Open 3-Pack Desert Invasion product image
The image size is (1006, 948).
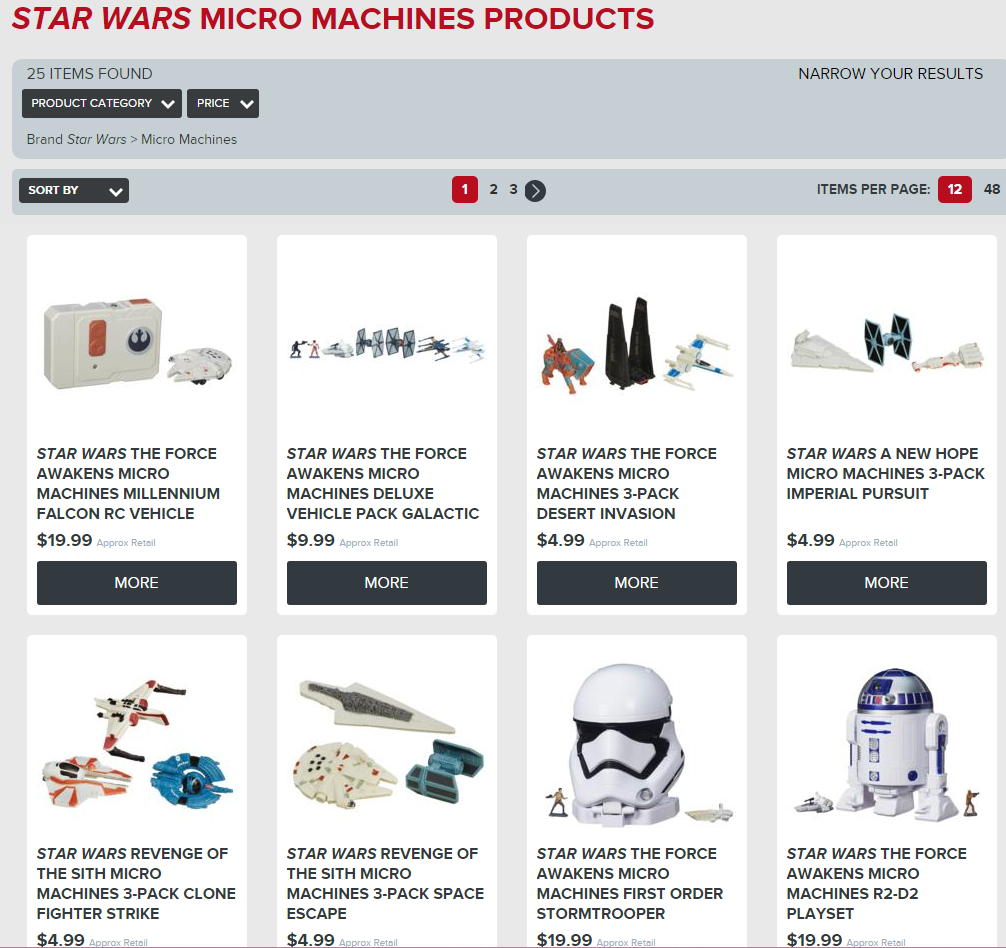pyautogui.click(x=636, y=343)
